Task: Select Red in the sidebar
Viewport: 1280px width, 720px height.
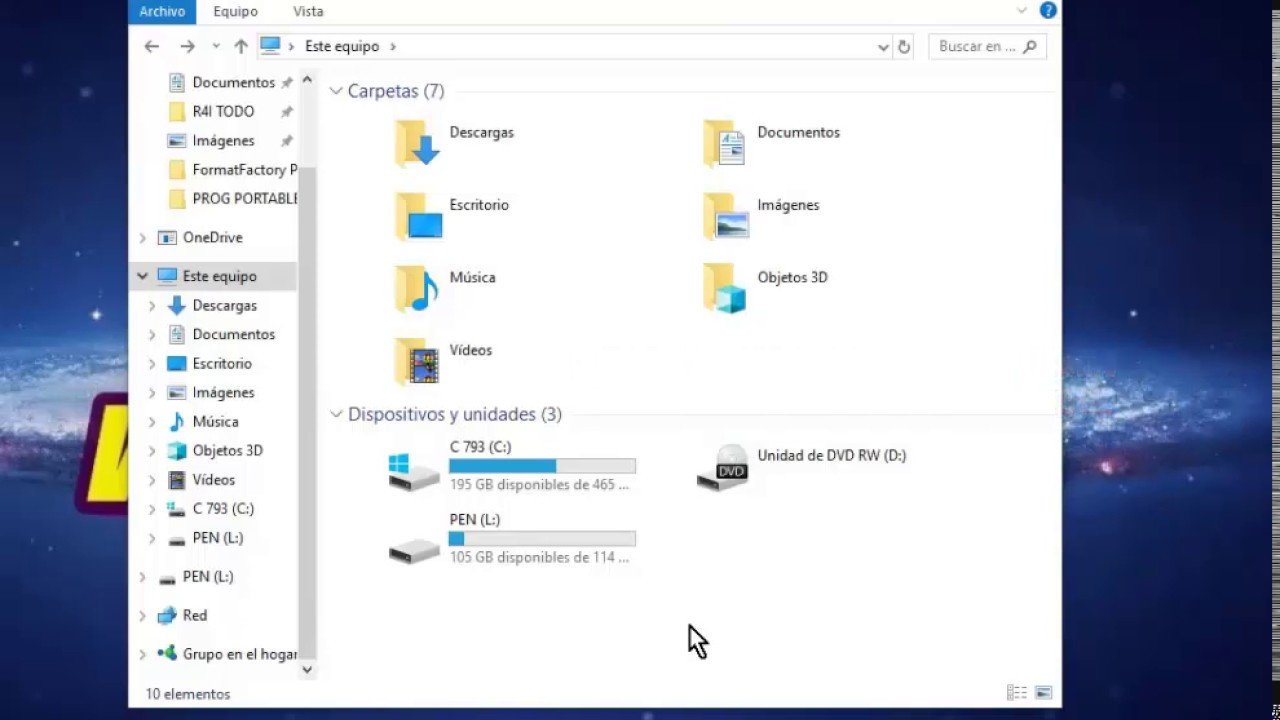Action: point(195,615)
